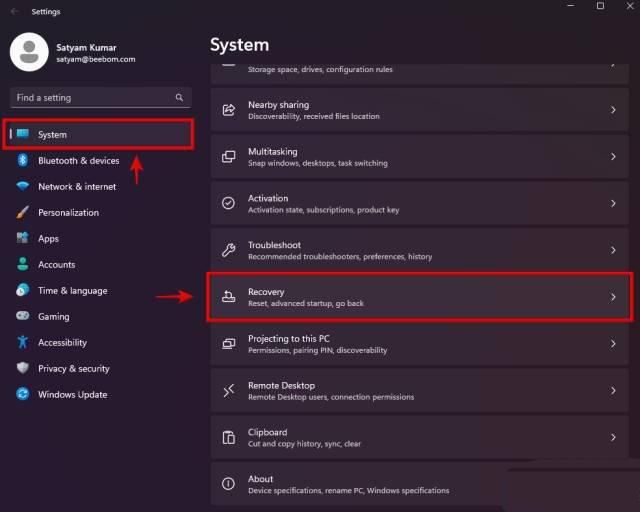Click the Privacy & security shield icon

(x=22, y=368)
